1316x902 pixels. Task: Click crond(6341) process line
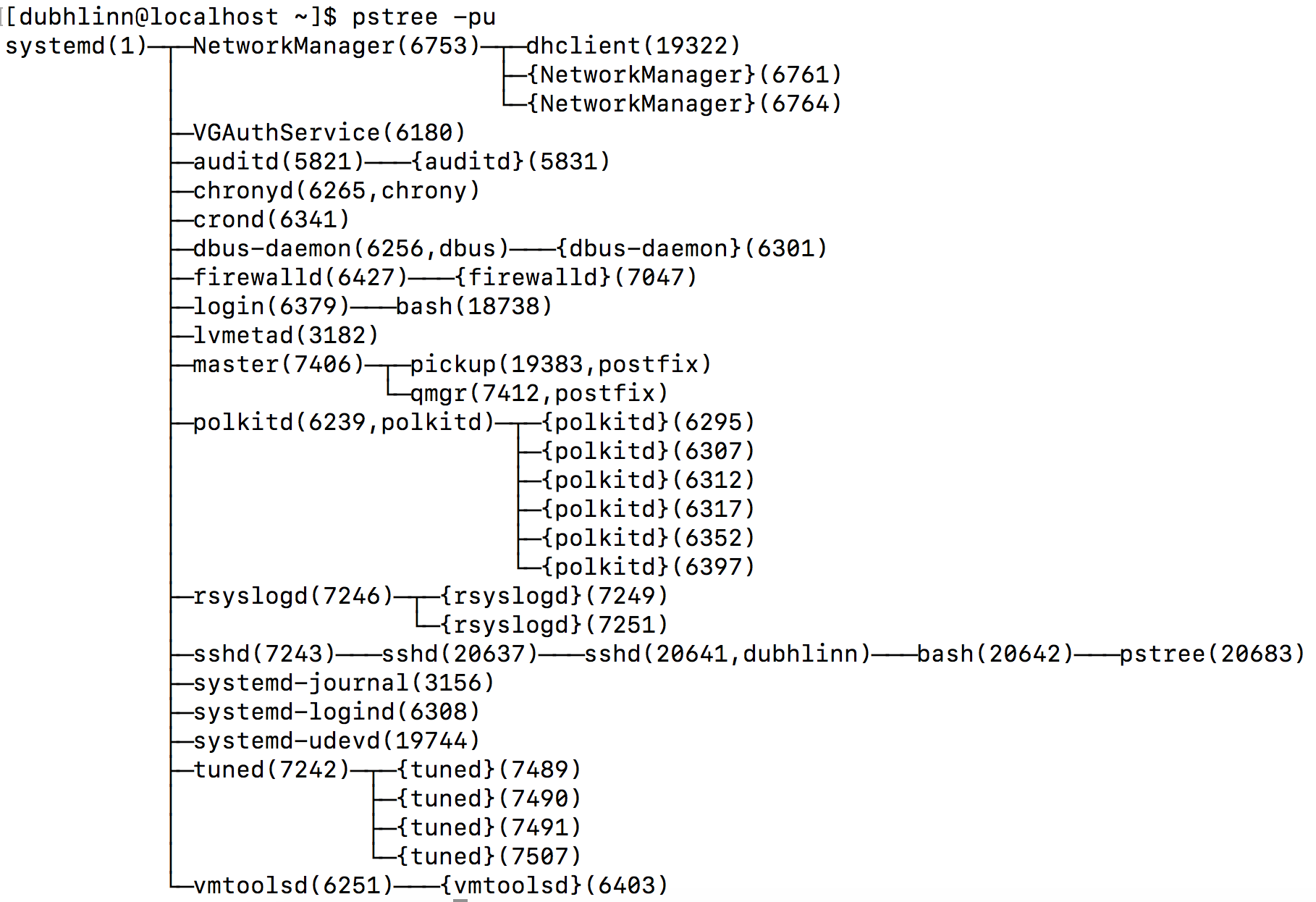click(x=271, y=219)
